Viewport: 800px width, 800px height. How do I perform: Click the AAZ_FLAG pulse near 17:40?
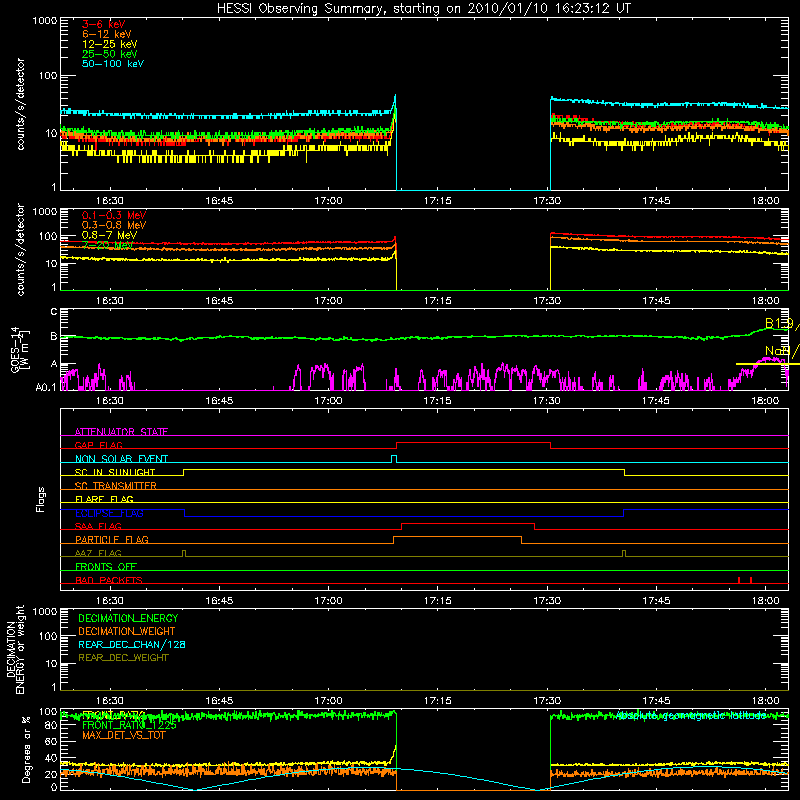tap(624, 553)
